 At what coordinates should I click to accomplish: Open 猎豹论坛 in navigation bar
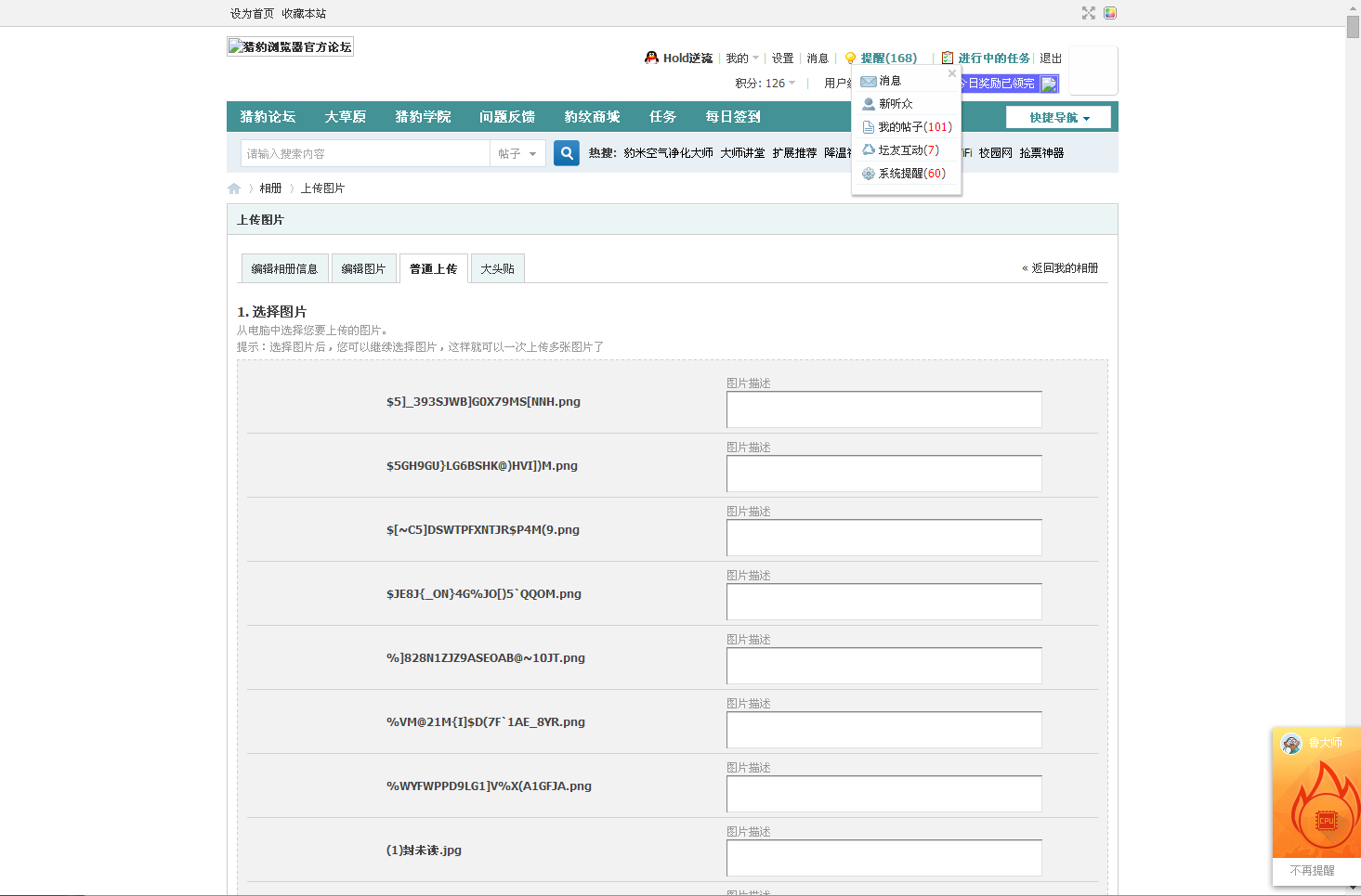pyautogui.click(x=268, y=116)
